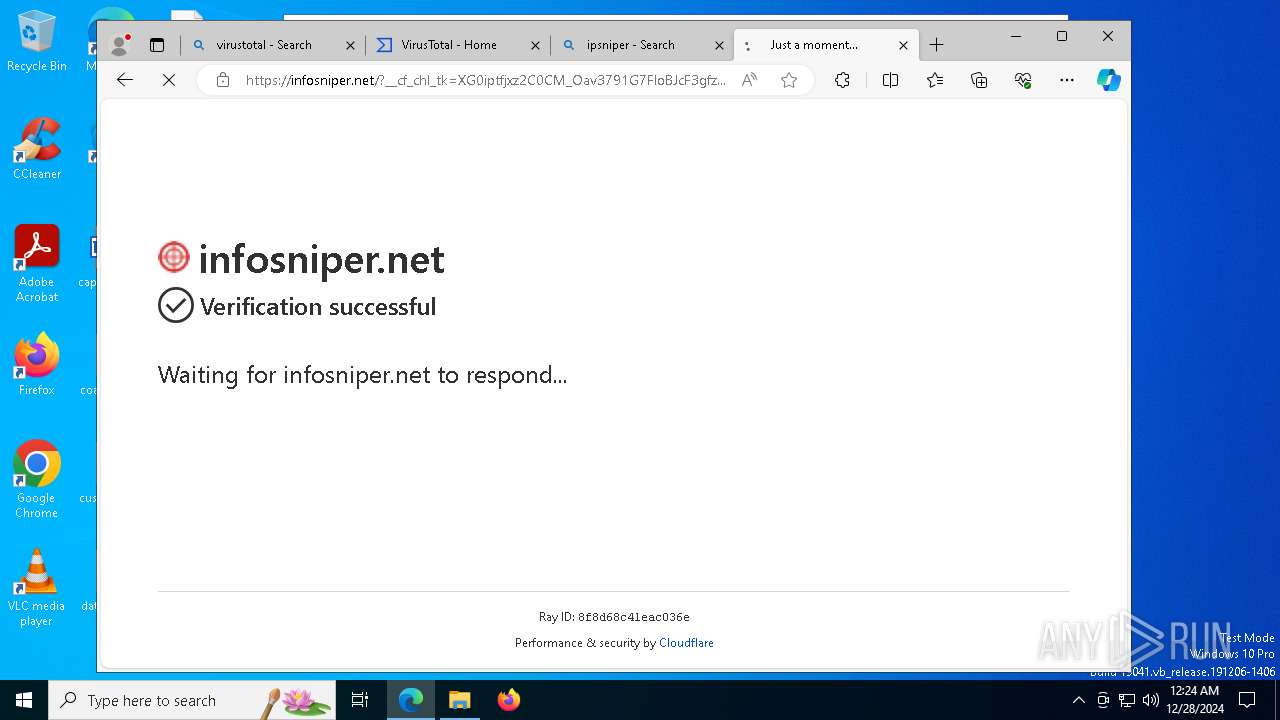1280x720 pixels.
Task: Maximize the Edge window
Action: (1062, 36)
